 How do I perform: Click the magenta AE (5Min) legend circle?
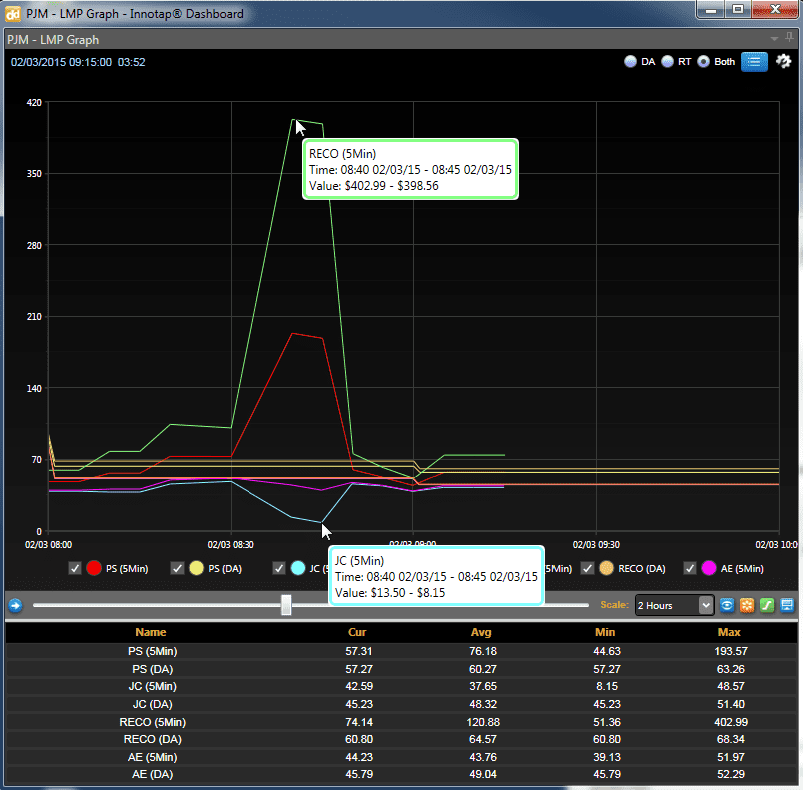pyautogui.click(x=709, y=569)
